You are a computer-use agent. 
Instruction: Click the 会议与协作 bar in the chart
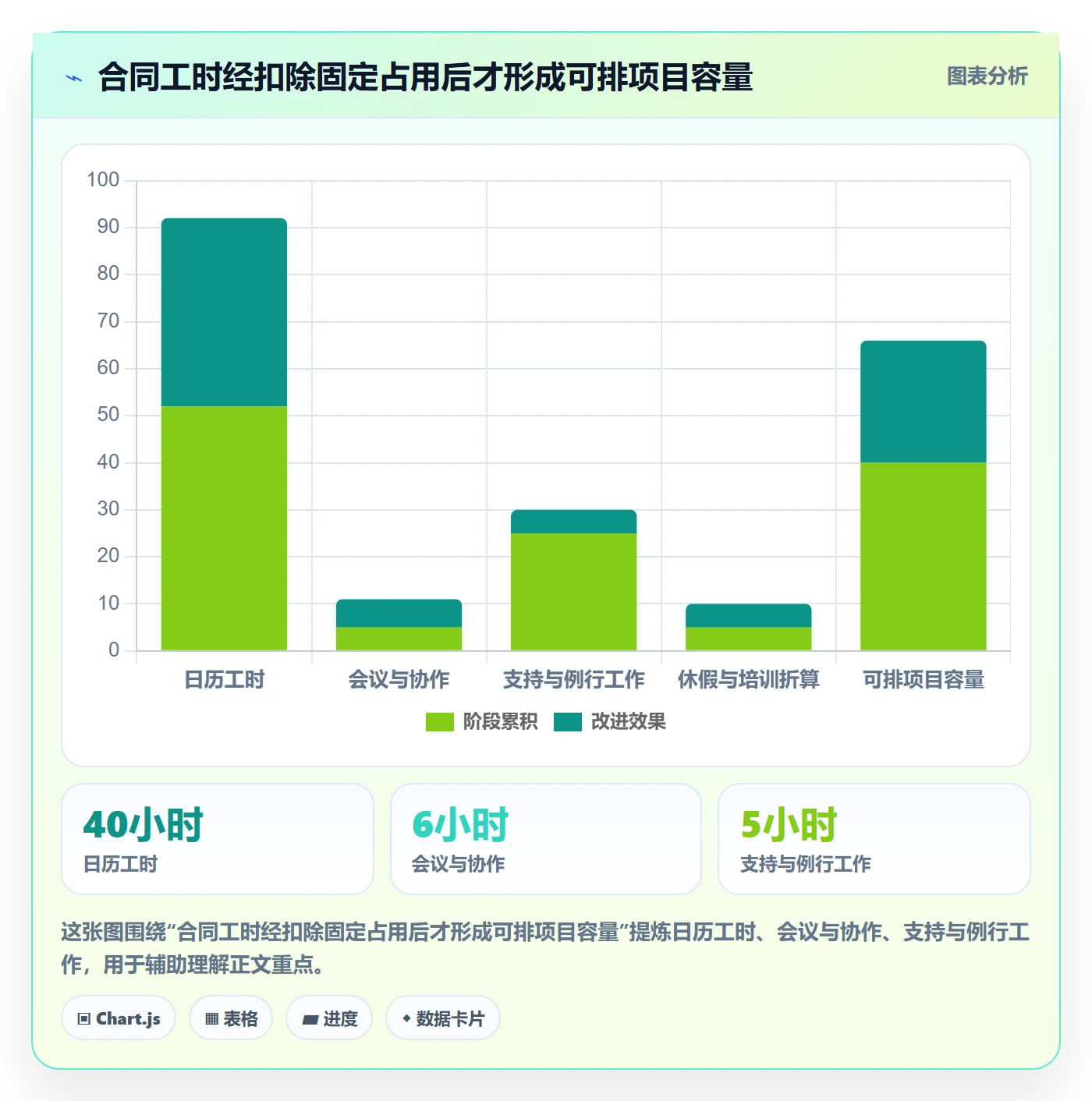click(x=399, y=625)
